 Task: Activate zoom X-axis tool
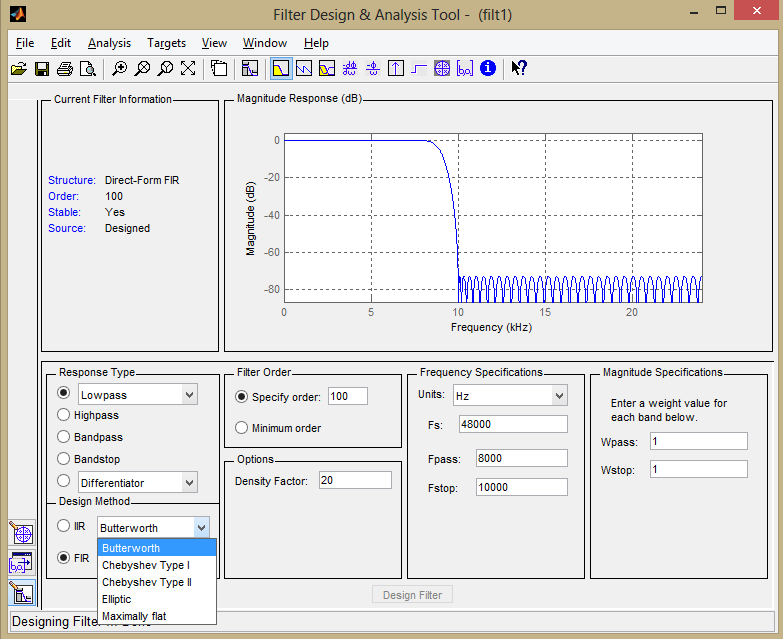tap(142, 68)
